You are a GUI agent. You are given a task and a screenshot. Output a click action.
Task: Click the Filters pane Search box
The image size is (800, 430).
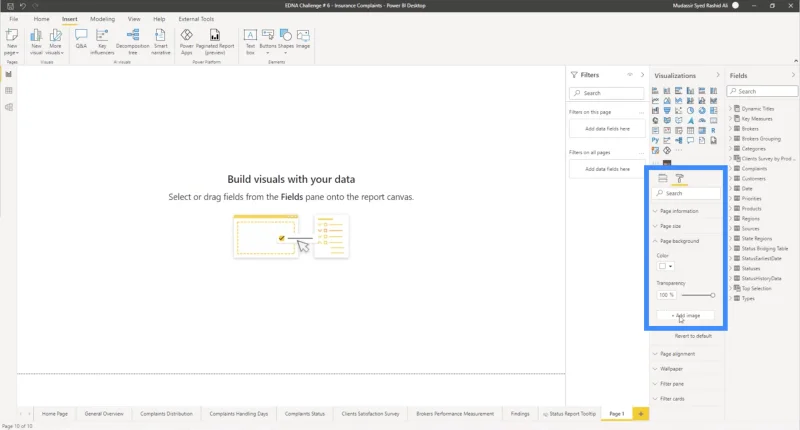coord(607,93)
